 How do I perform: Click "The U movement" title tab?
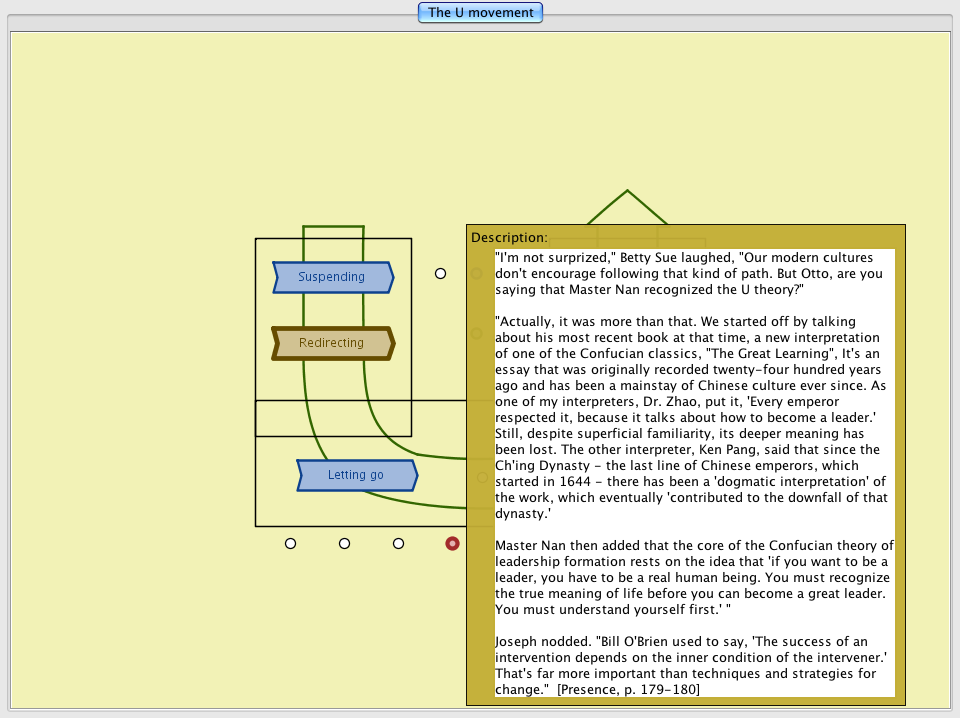point(481,13)
